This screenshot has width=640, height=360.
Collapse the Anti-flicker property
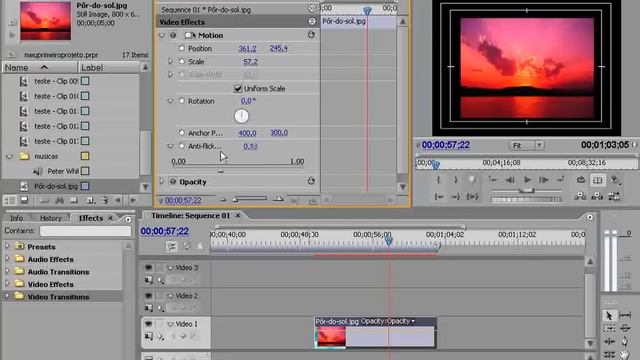(170, 146)
